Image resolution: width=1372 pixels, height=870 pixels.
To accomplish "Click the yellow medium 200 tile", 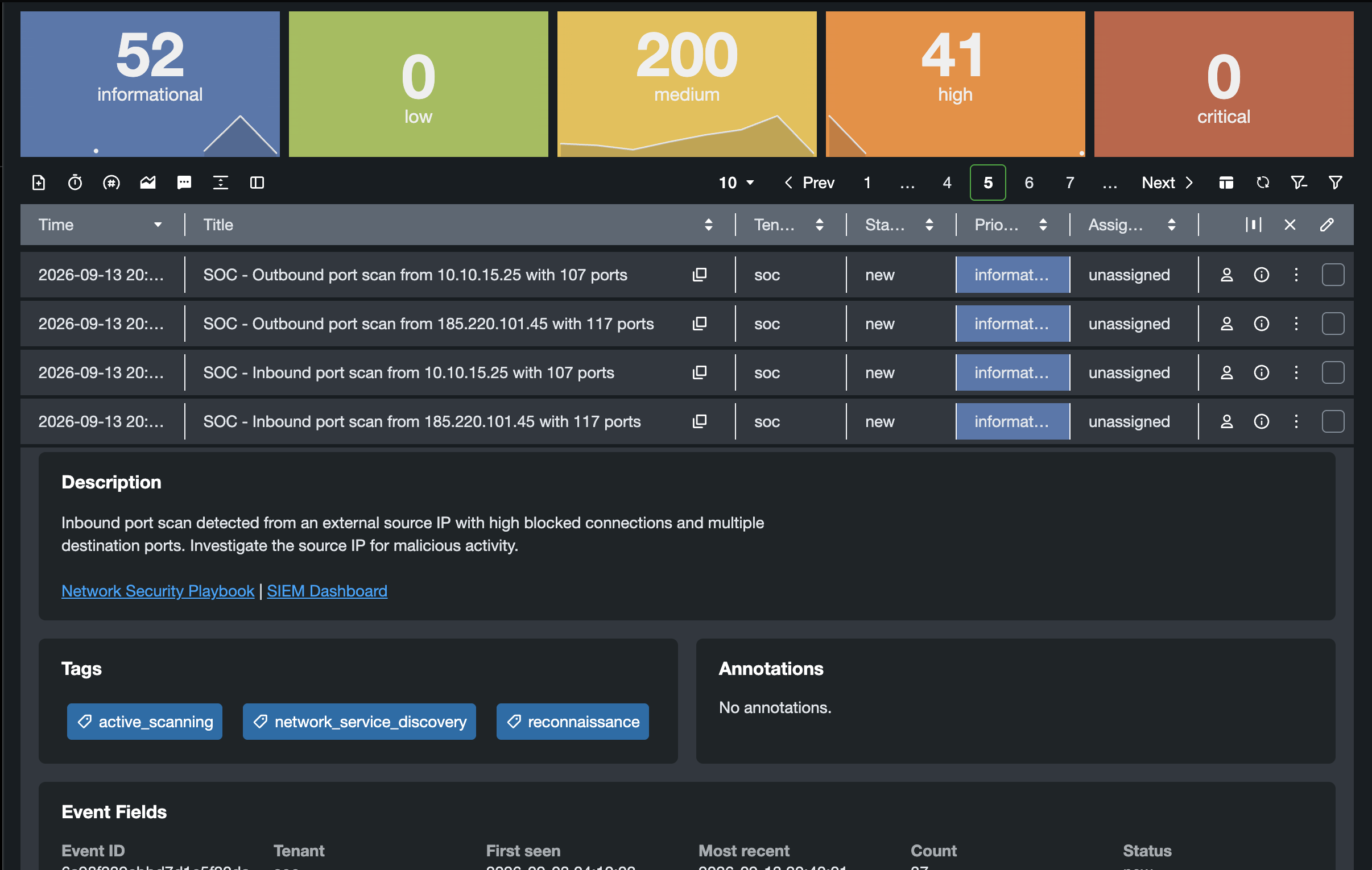I will (687, 84).
